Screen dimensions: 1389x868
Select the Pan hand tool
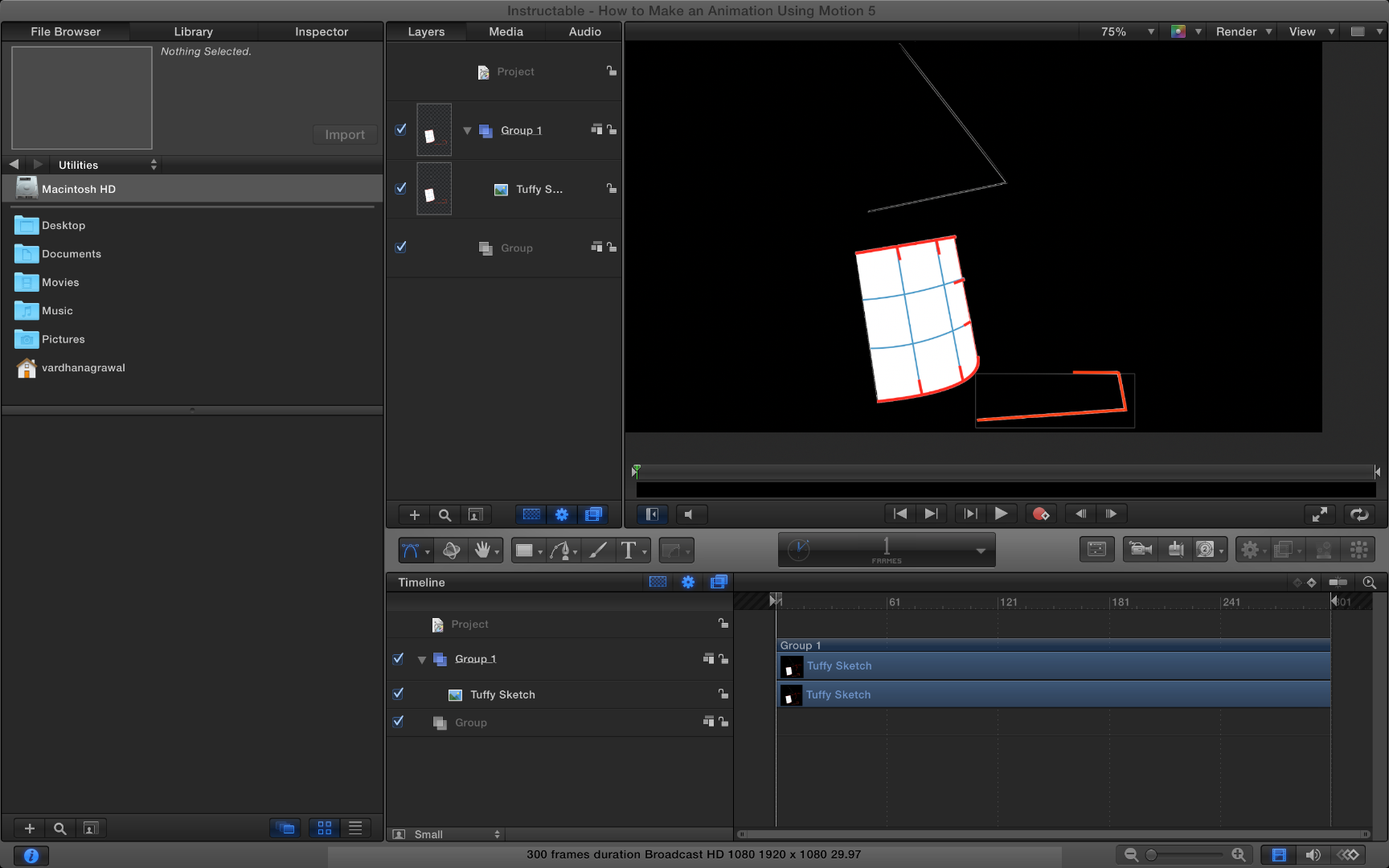click(482, 551)
